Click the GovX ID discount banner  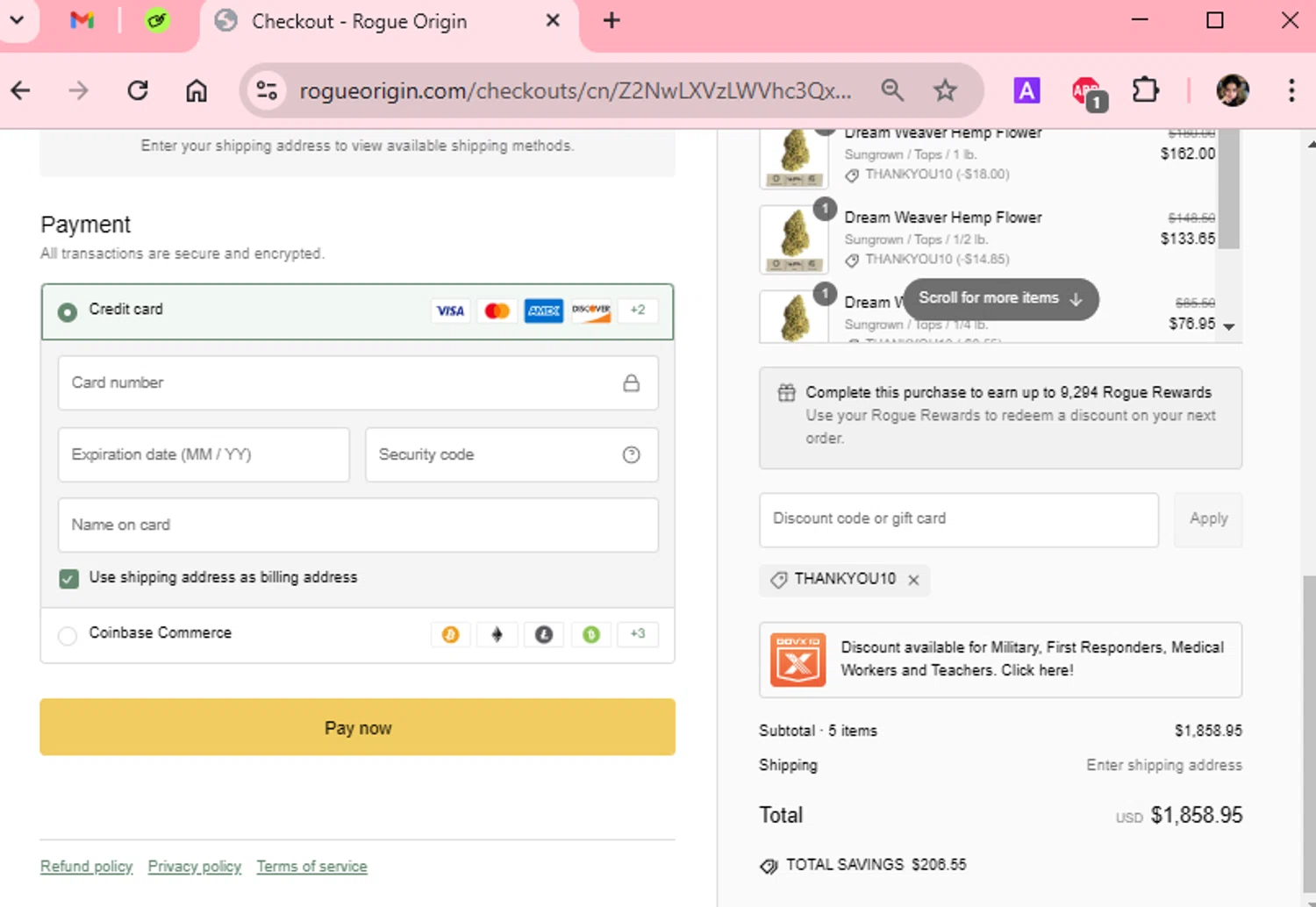point(1000,660)
